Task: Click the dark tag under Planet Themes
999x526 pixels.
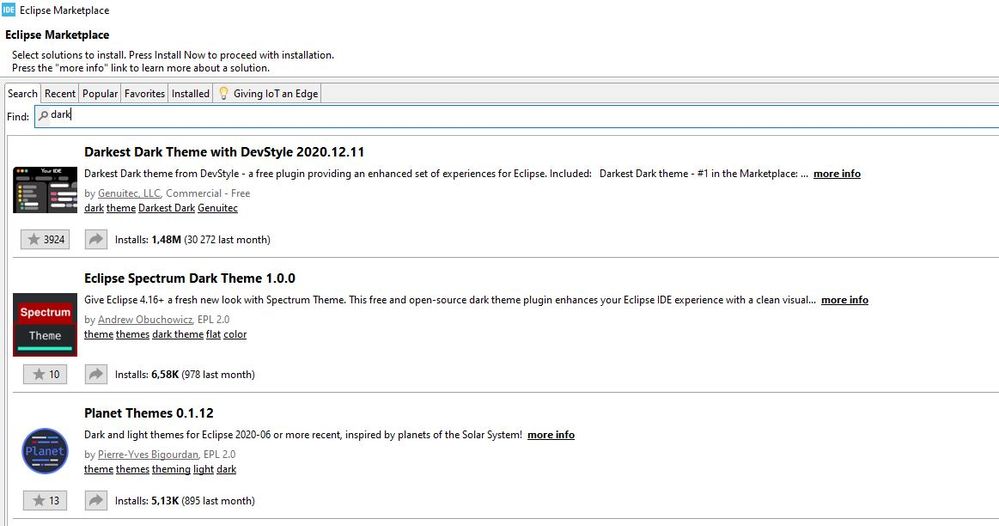Action: pos(226,469)
